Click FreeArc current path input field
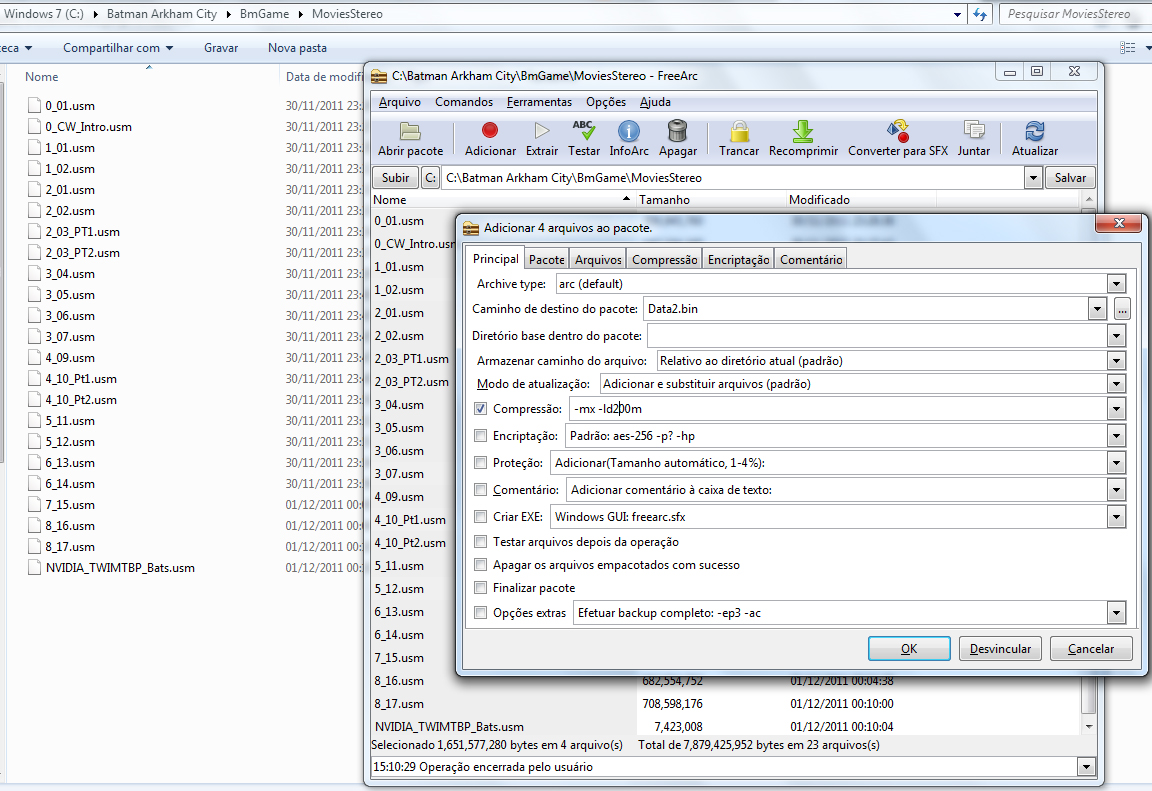This screenshot has width=1152, height=791. tap(732, 178)
